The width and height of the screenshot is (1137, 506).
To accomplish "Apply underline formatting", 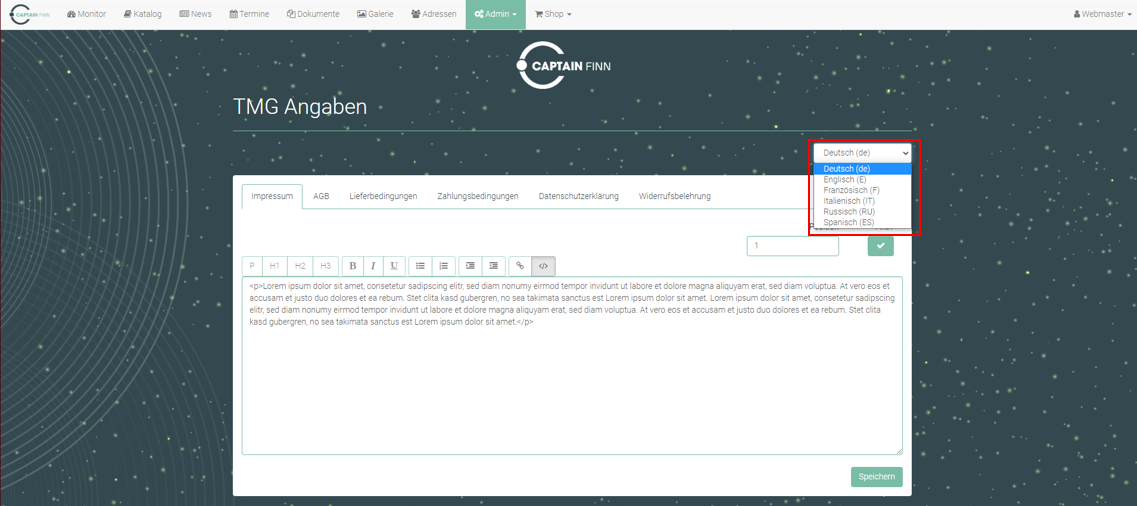I will 394,266.
